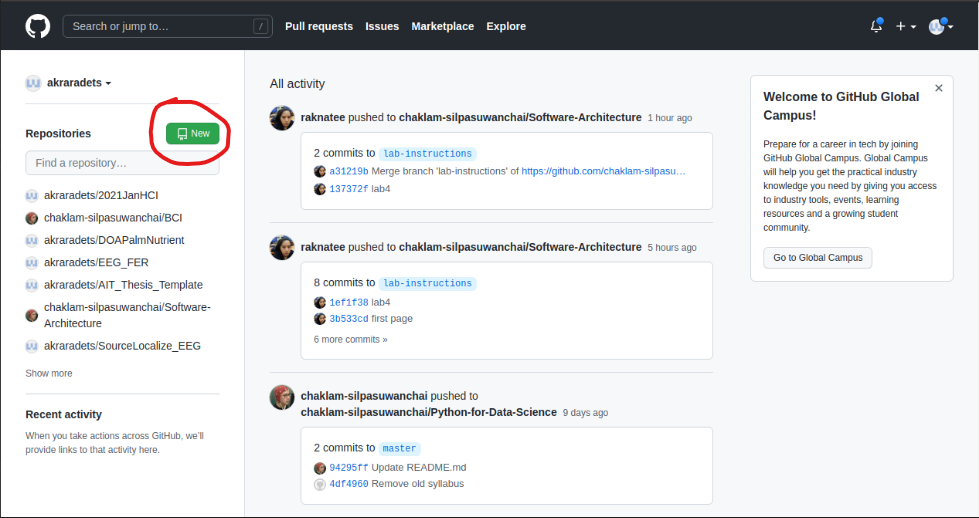Open the notifications bell

tap(876, 26)
